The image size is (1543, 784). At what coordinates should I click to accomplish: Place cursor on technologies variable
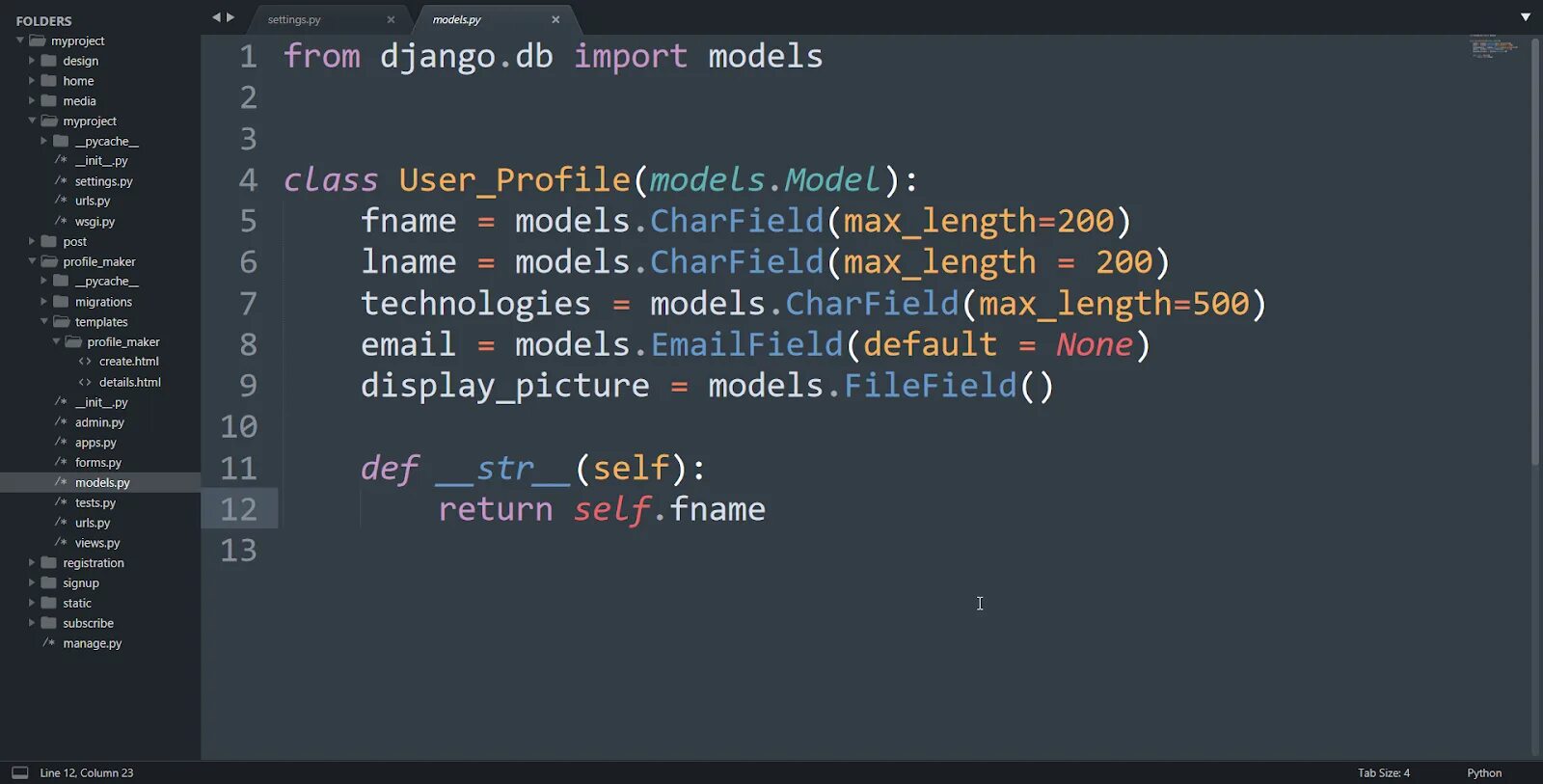pyautogui.click(x=475, y=305)
